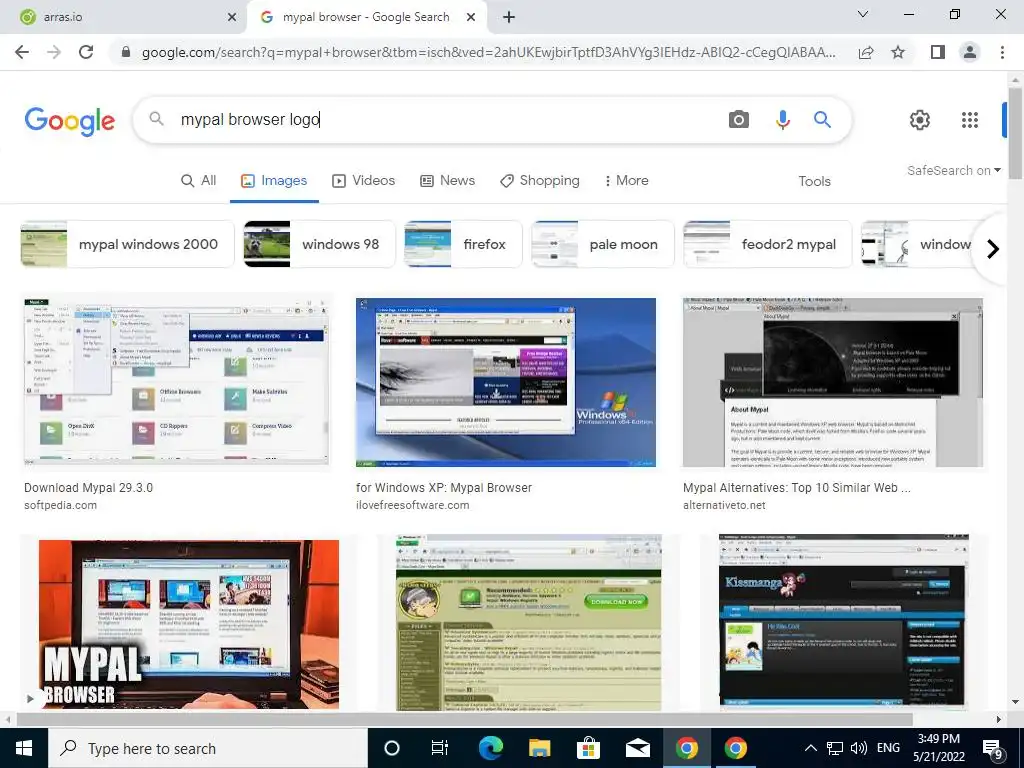Show more suggestion chips with right chevron
1024x768 pixels.
pos(993,249)
